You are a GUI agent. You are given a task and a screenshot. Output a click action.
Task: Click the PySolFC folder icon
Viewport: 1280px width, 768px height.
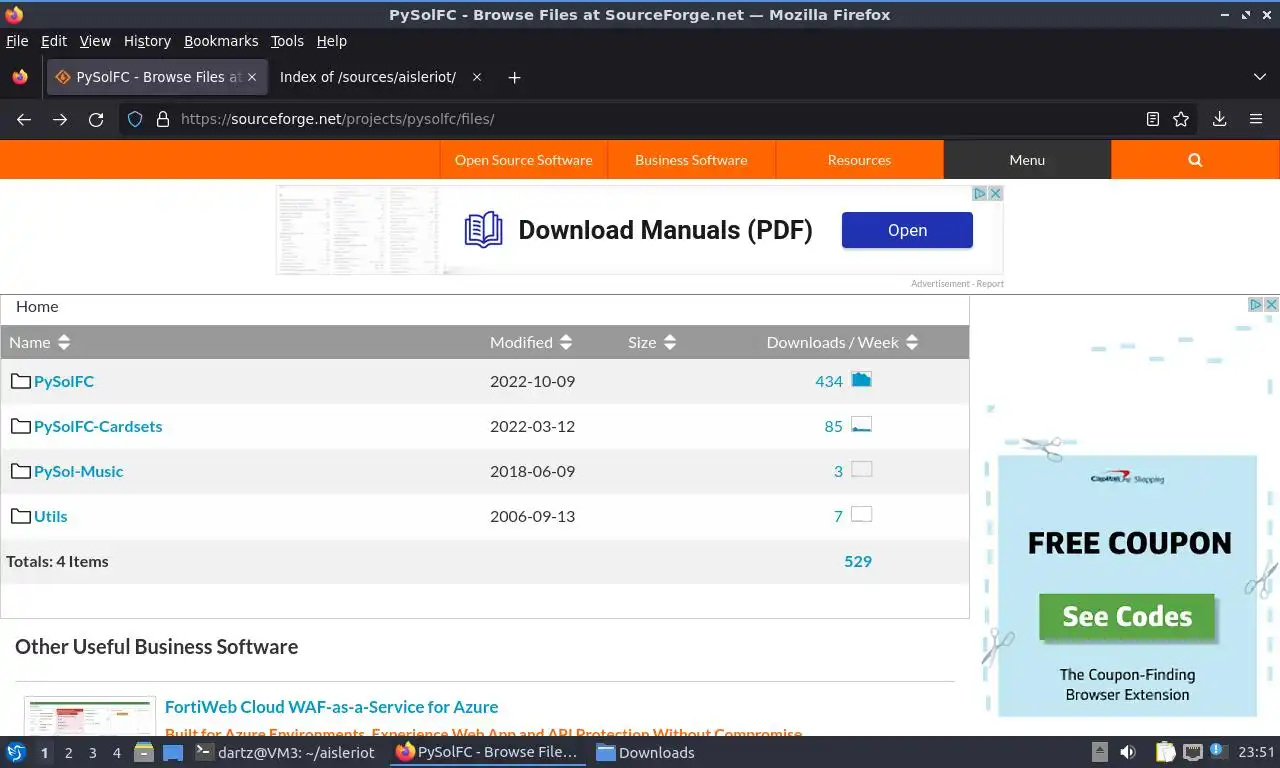20,380
